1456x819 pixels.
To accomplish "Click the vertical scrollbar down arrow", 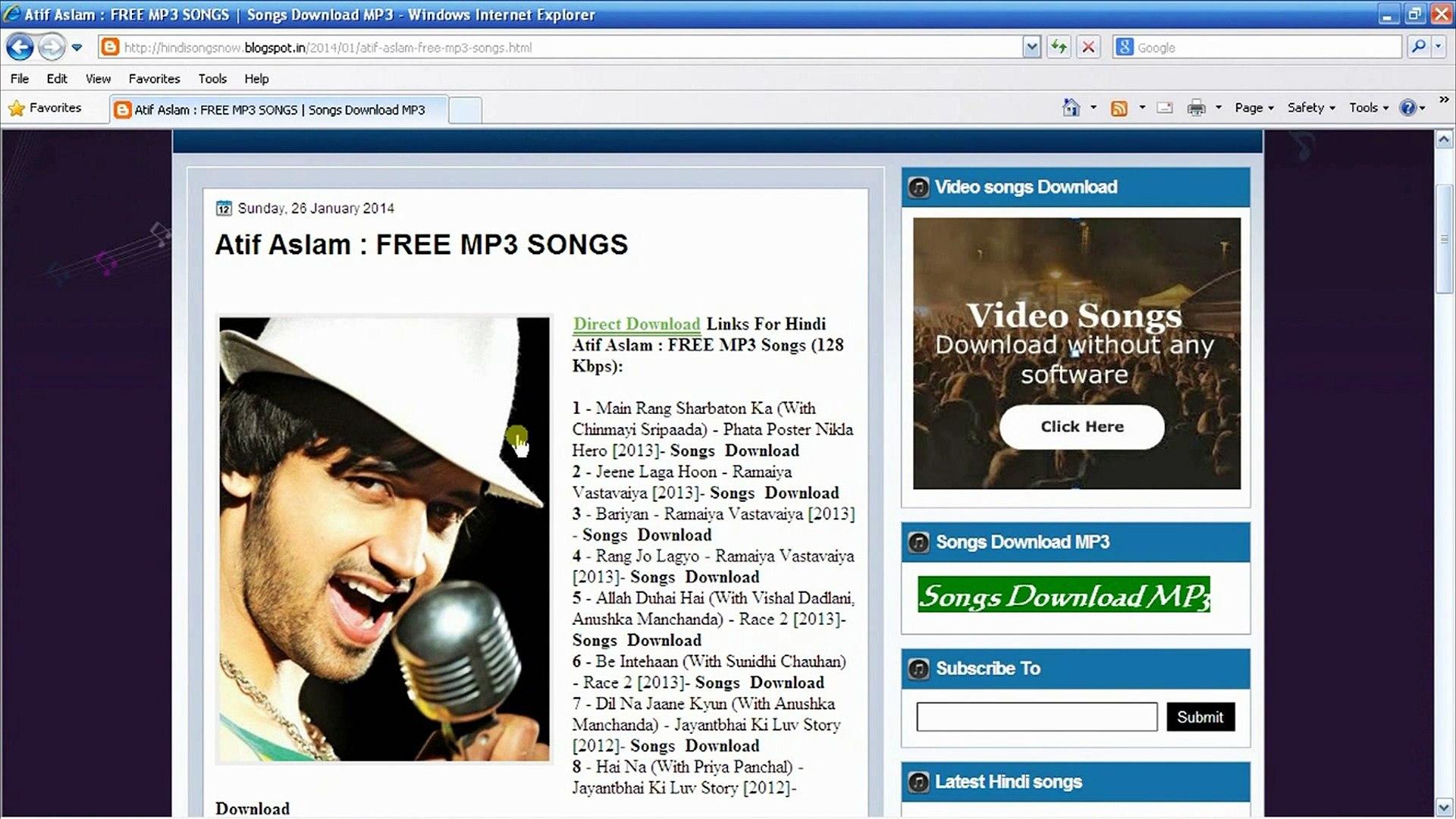I will click(x=1444, y=806).
